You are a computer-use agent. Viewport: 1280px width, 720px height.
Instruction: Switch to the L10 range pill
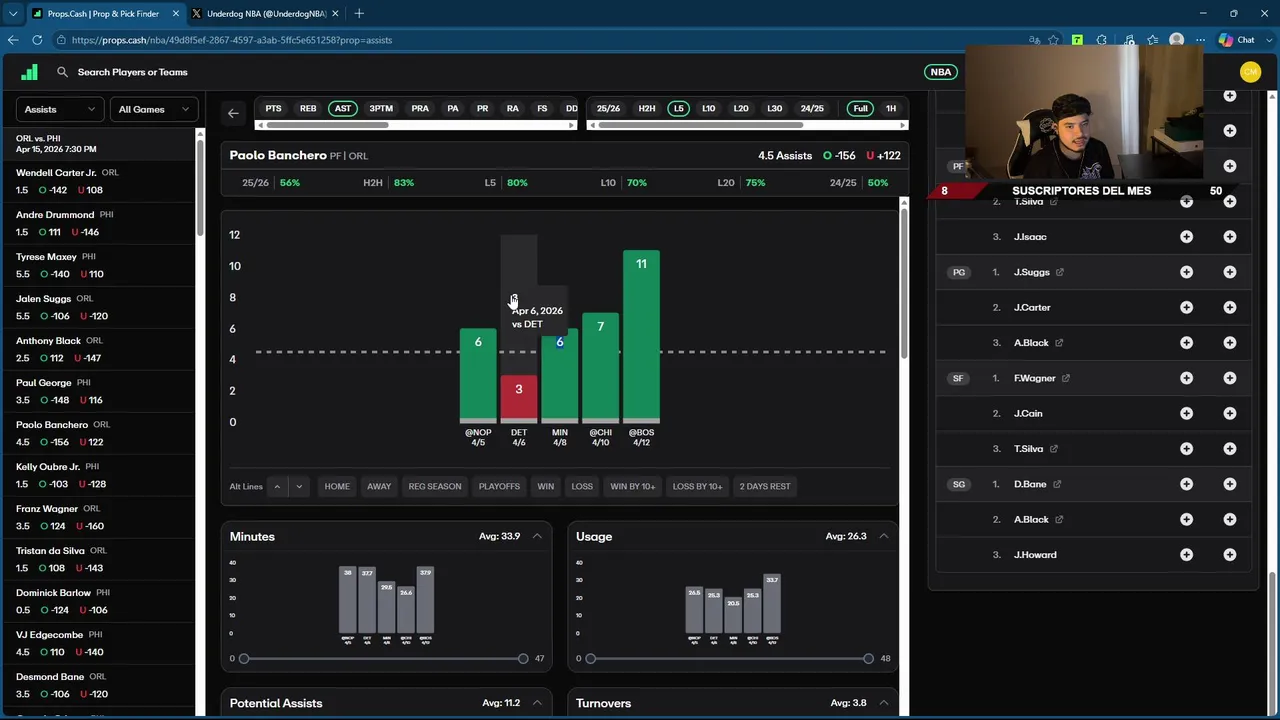click(708, 108)
